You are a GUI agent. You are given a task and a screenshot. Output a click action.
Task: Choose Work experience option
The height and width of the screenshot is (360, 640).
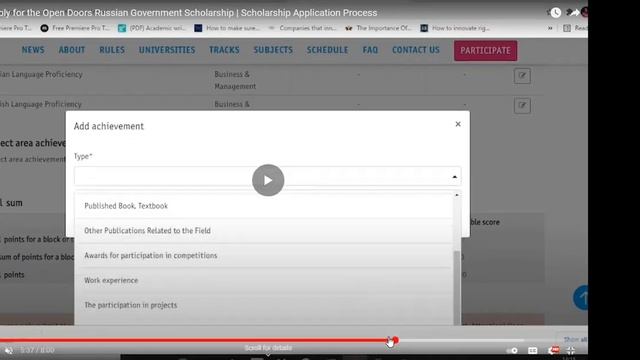264,280
